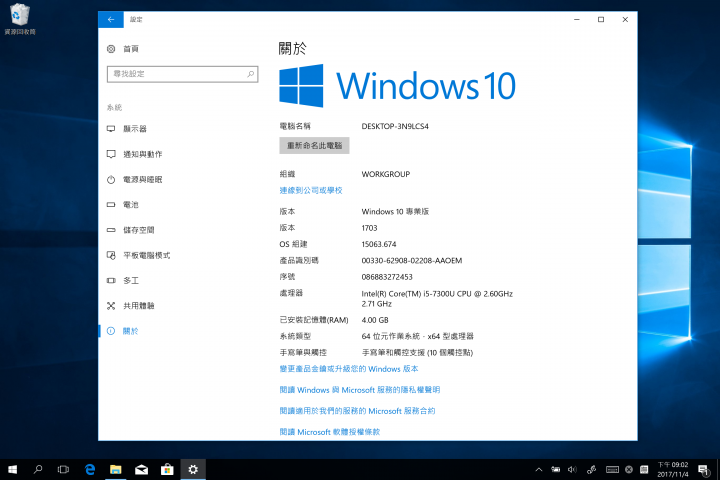Click the WORKGROUP organization value
Viewport: 720px width, 480px height.
[386, 174]
